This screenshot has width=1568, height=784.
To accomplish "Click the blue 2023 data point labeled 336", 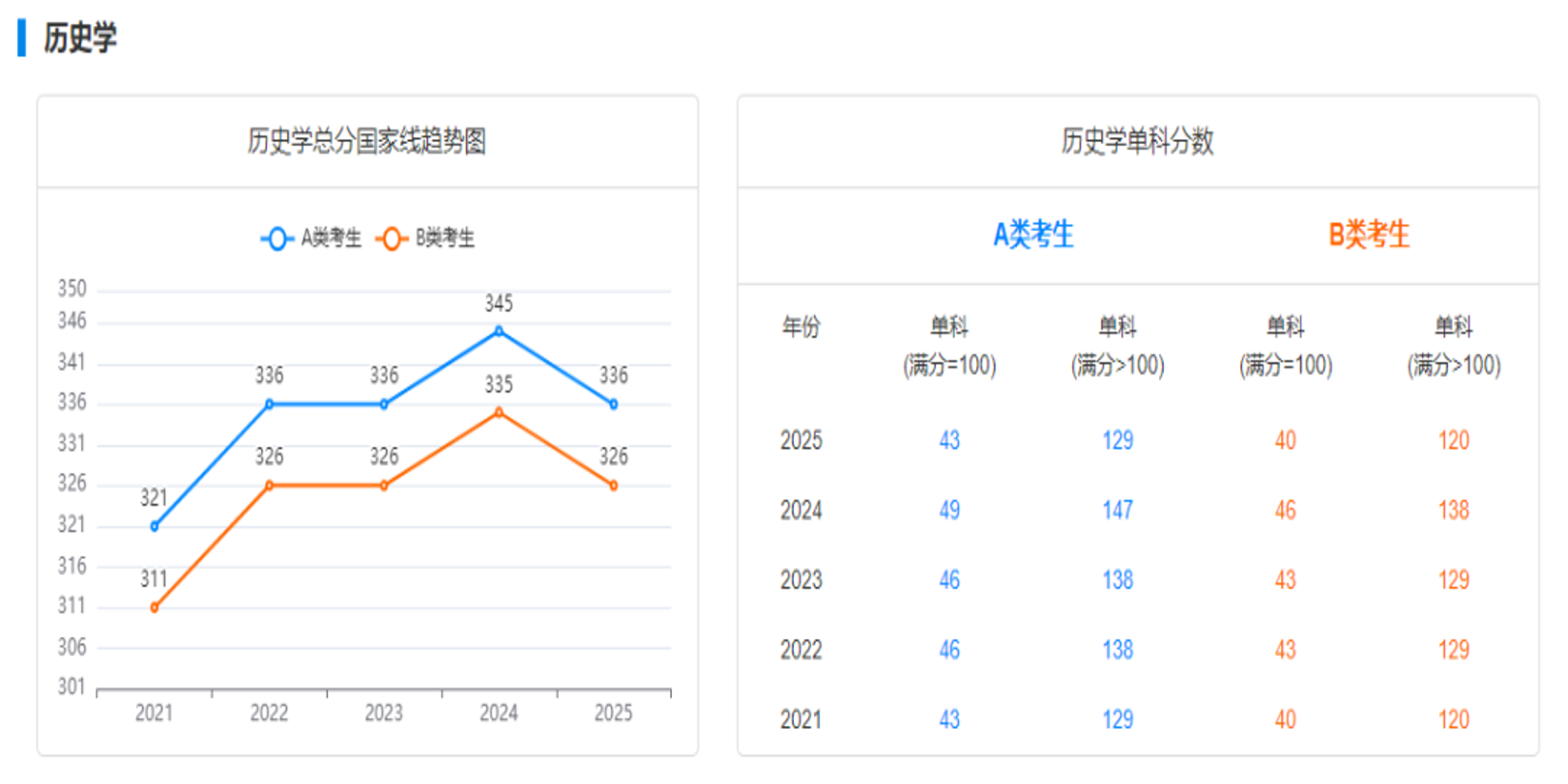I will [384, 404].
